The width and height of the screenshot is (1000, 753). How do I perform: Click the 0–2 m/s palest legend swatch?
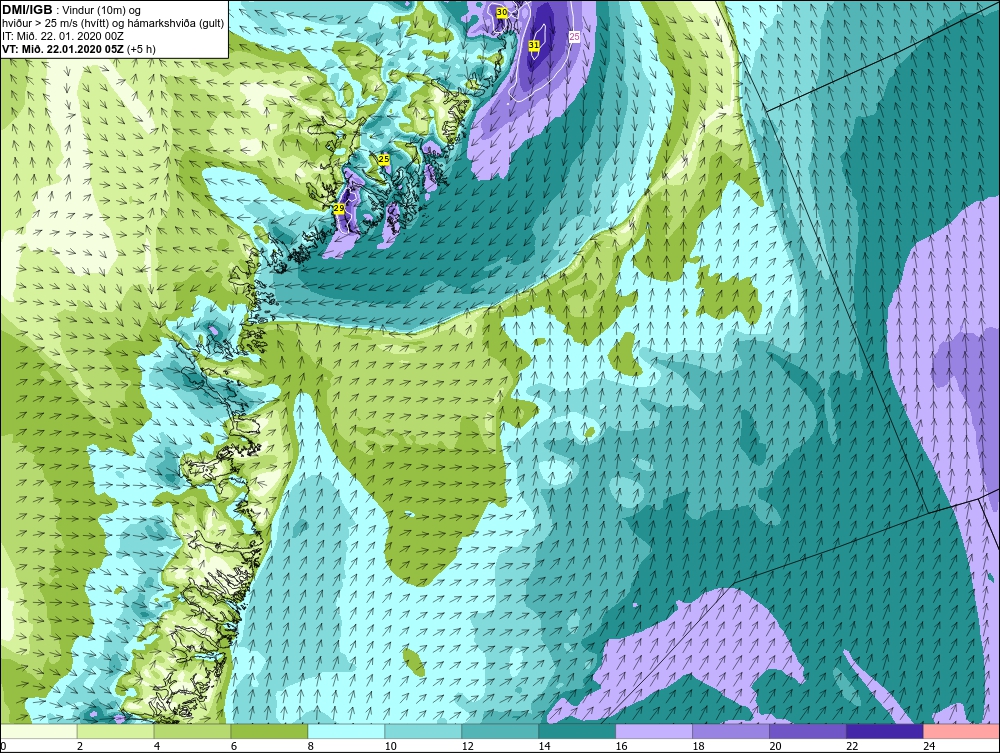tap(39, 731)
